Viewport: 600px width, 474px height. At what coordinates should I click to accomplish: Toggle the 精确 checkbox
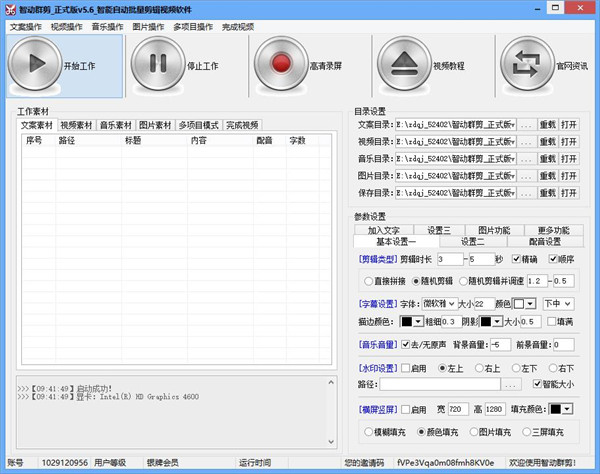point(514,259)
